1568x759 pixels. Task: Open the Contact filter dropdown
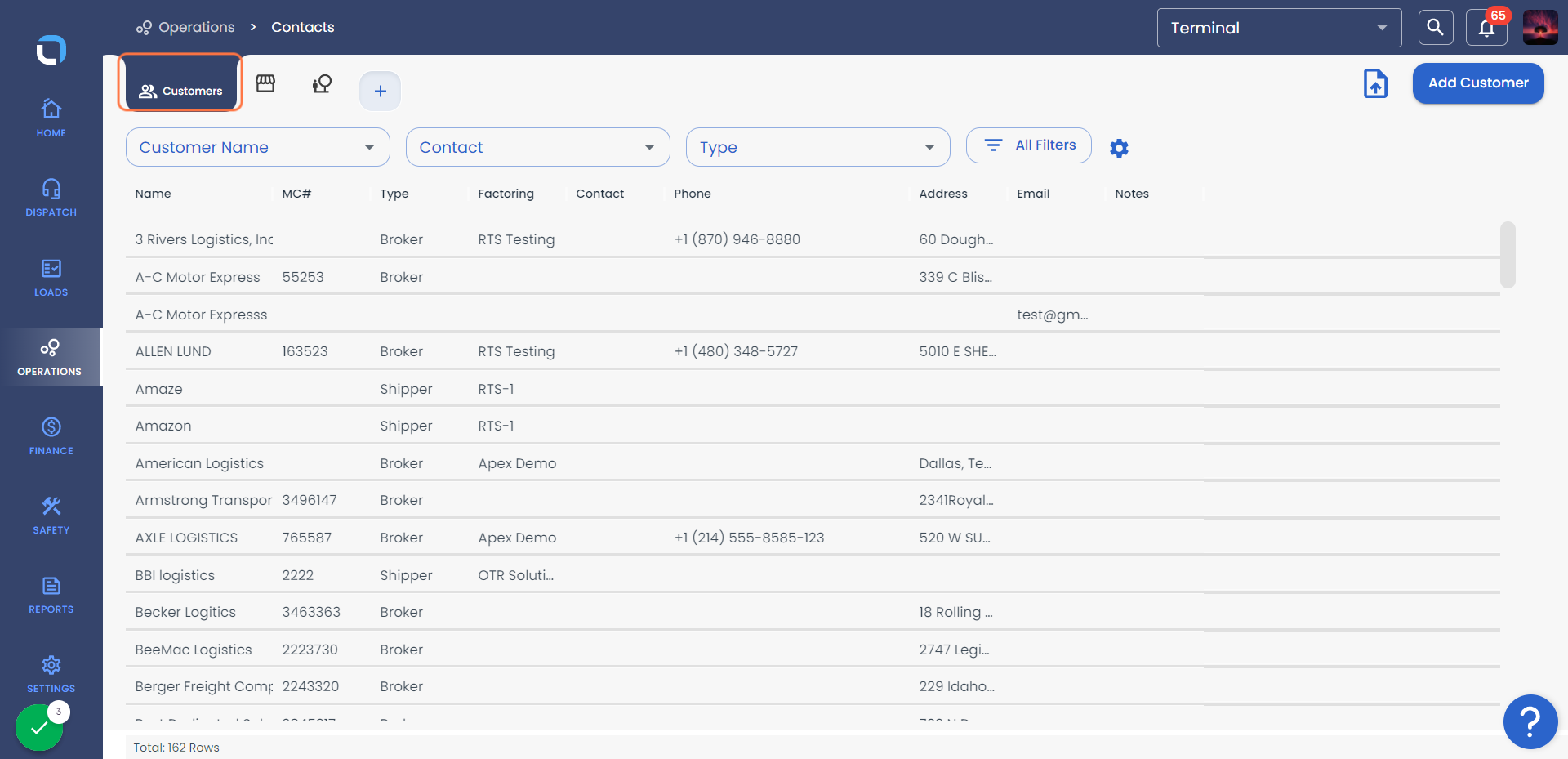537,147
